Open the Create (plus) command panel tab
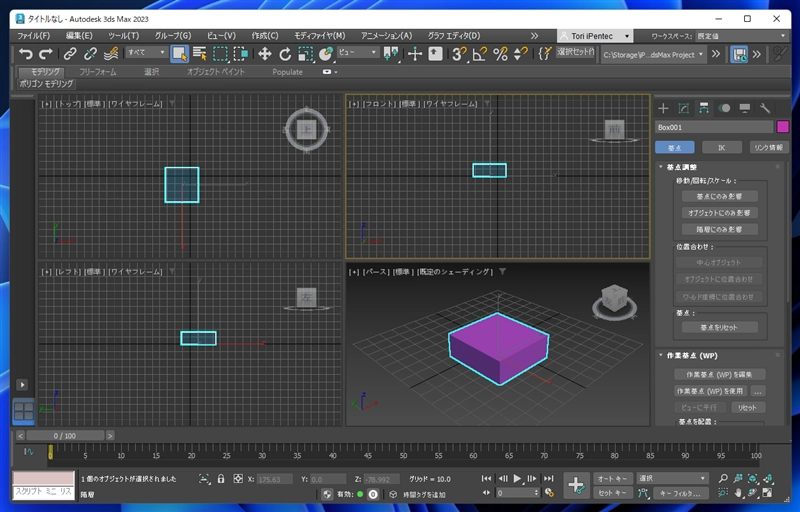Screen dimensions: 800x512 (663, 108)
